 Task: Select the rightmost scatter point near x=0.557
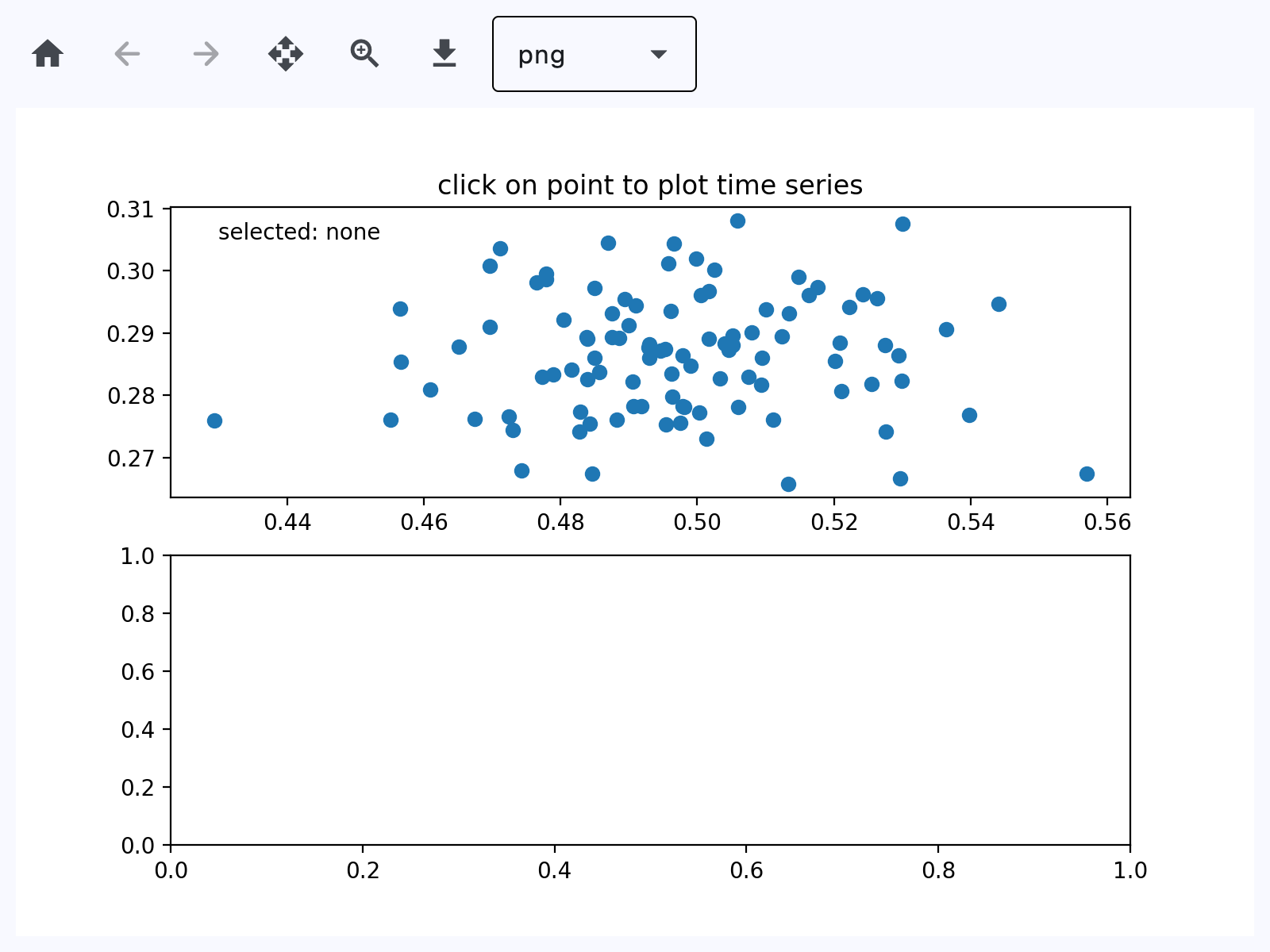pyautogui.click(x=1087, y=474)
